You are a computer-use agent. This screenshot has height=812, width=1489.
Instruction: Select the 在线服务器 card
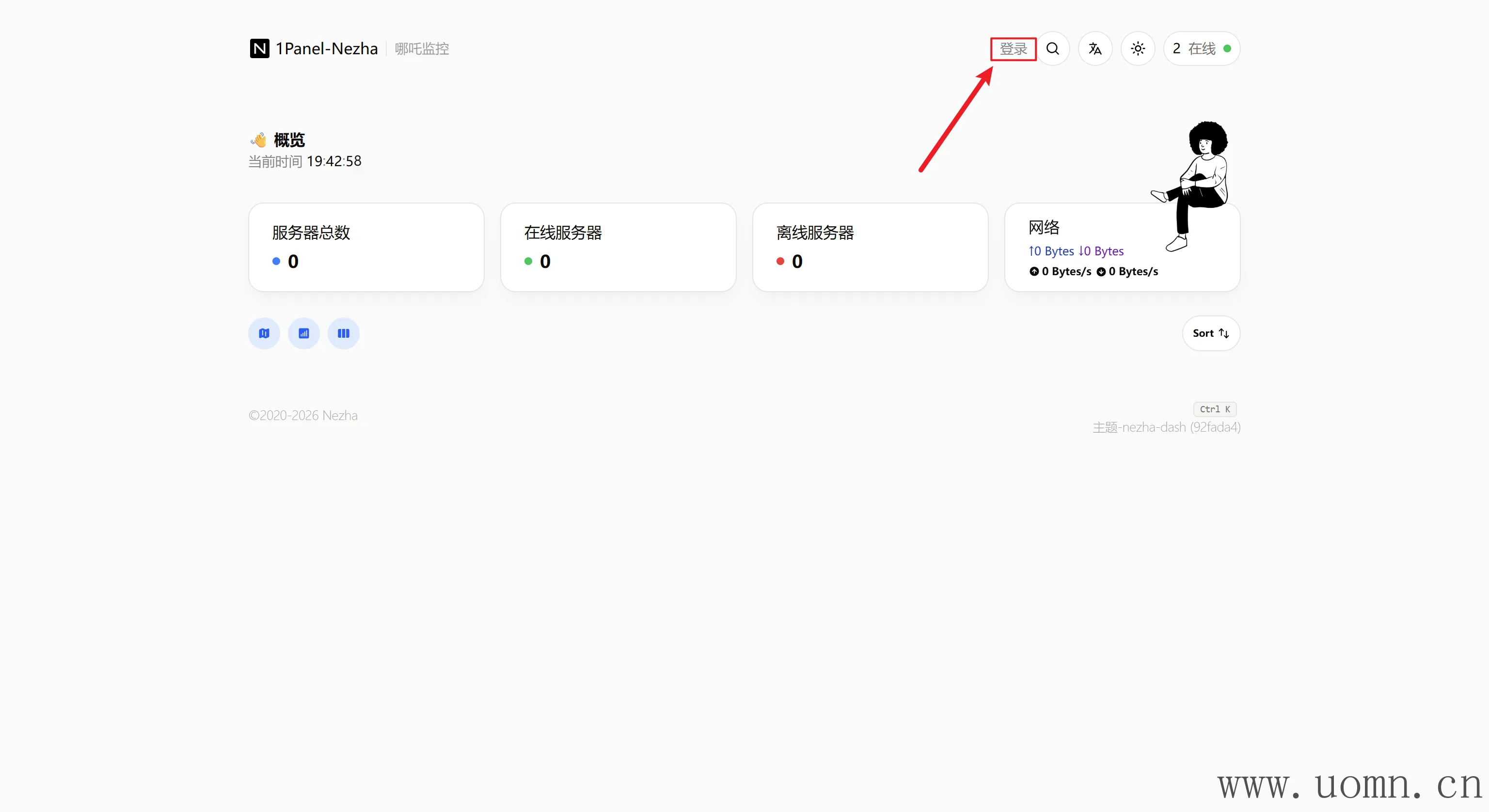pos(618,248)
